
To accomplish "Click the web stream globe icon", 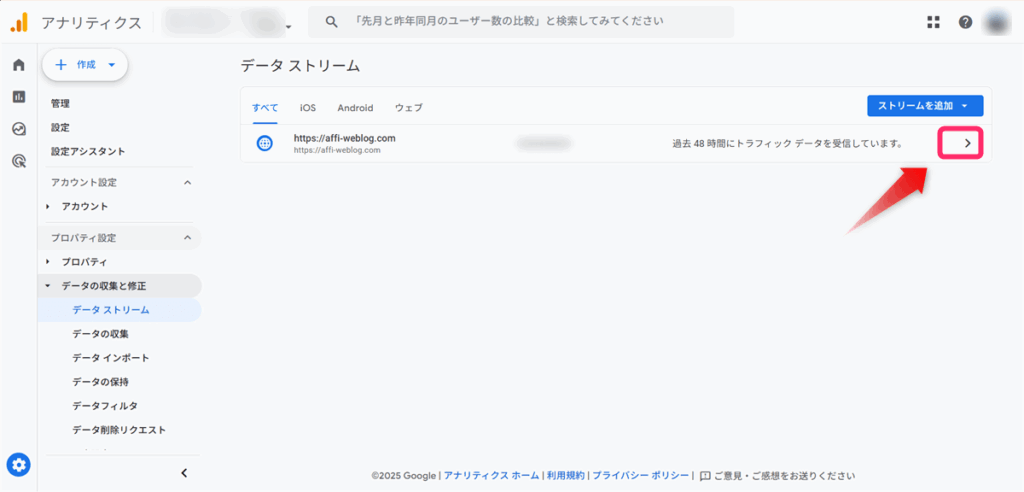I will point(264,144).
